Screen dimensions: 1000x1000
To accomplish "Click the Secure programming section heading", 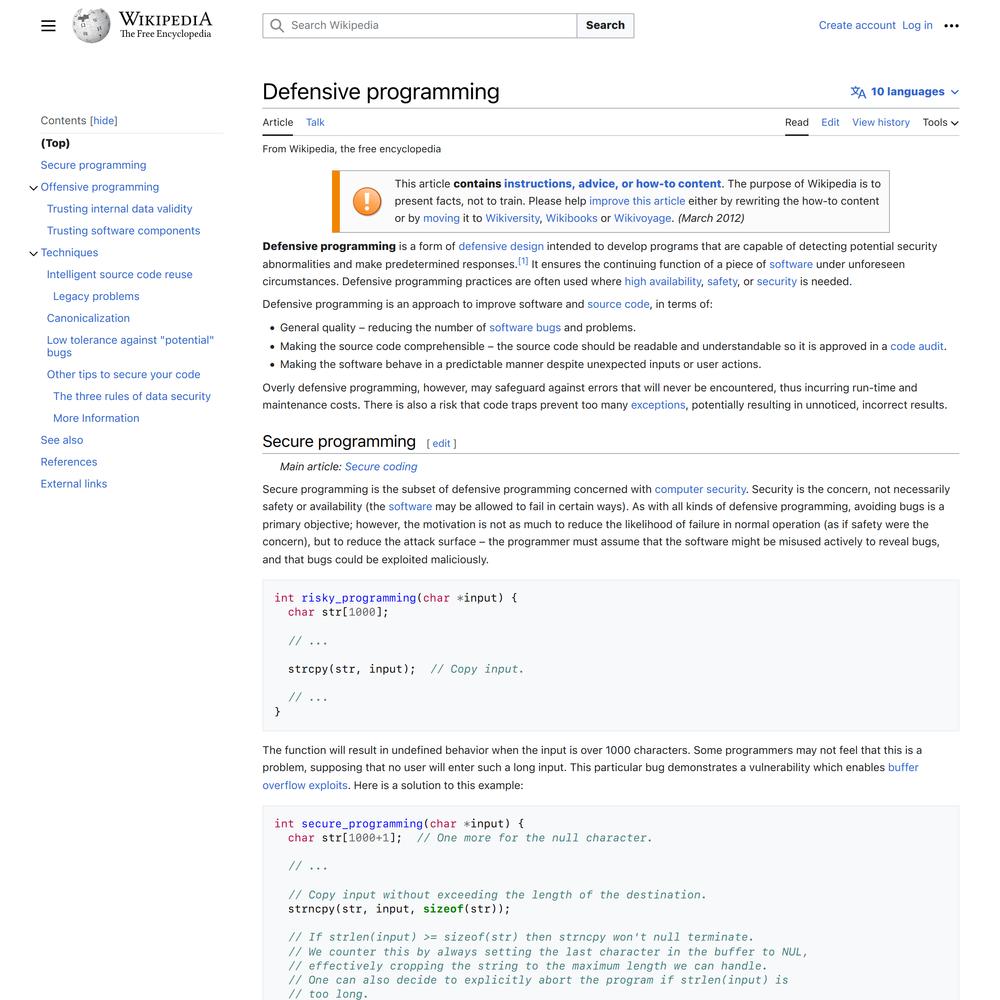I will 339,441.
